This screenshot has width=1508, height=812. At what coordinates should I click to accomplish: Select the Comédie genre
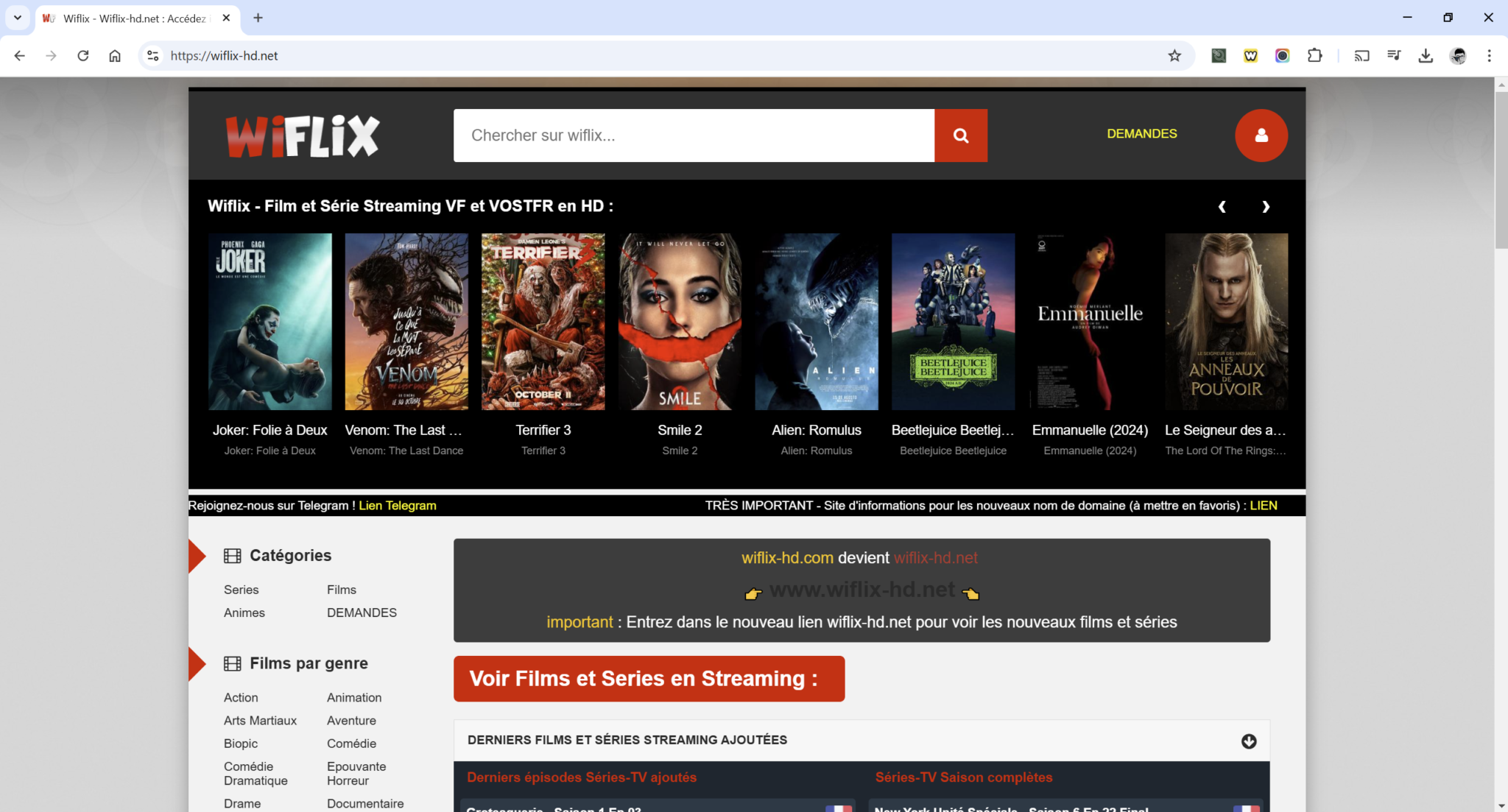(x=351, y=744)
